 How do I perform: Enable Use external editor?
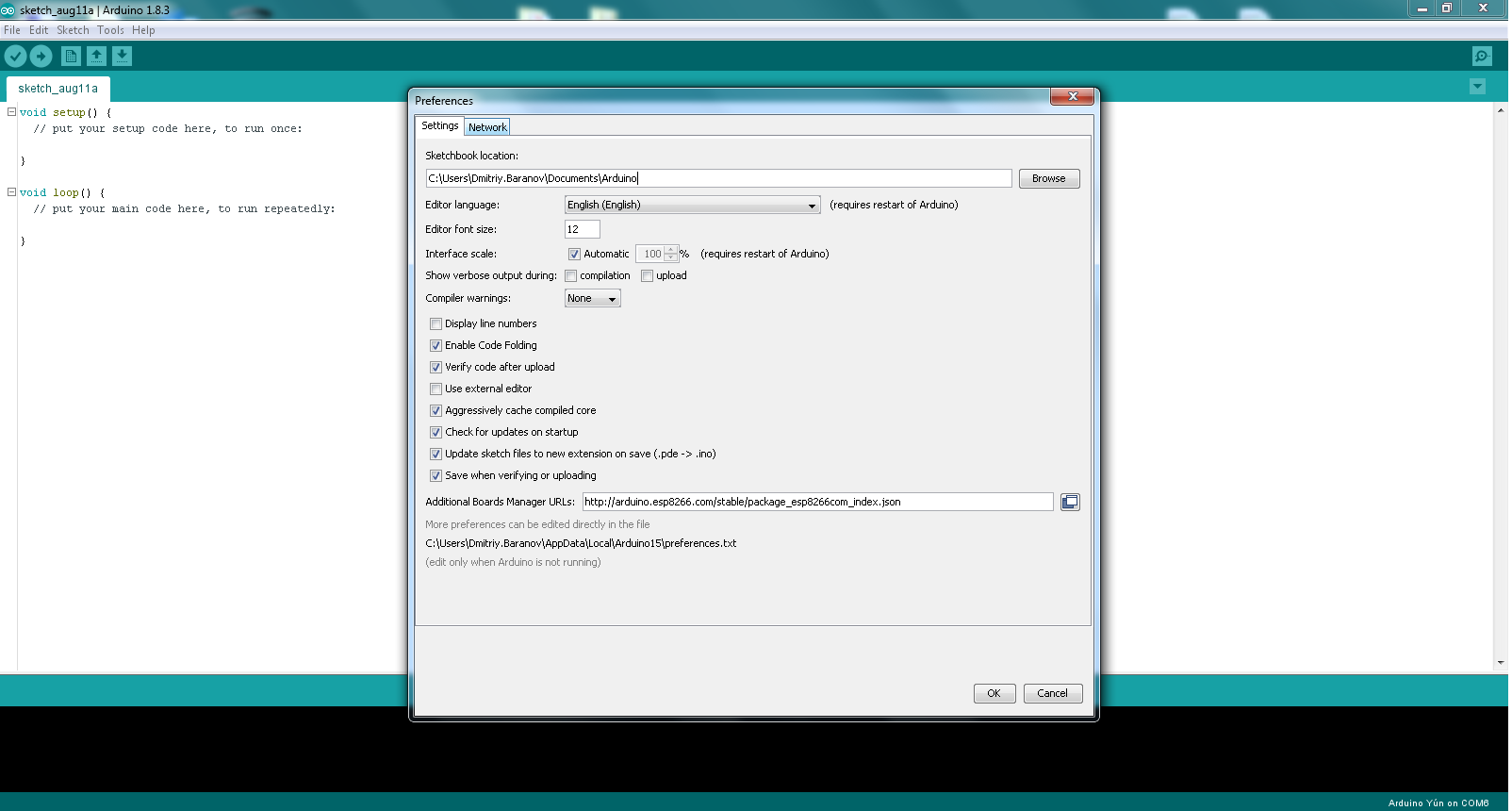(x=436, y=389)
